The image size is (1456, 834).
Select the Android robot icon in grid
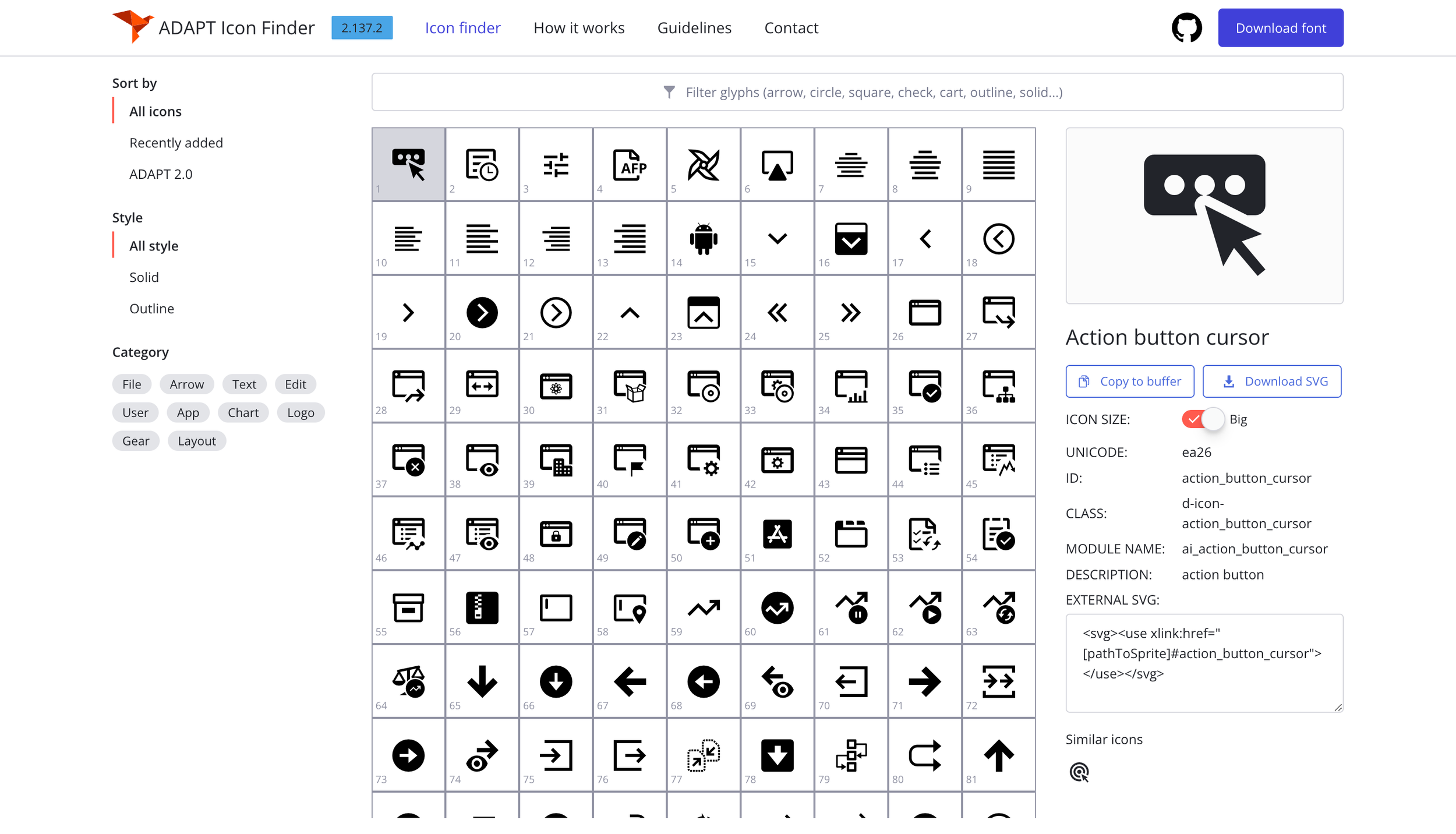[703, 238]
